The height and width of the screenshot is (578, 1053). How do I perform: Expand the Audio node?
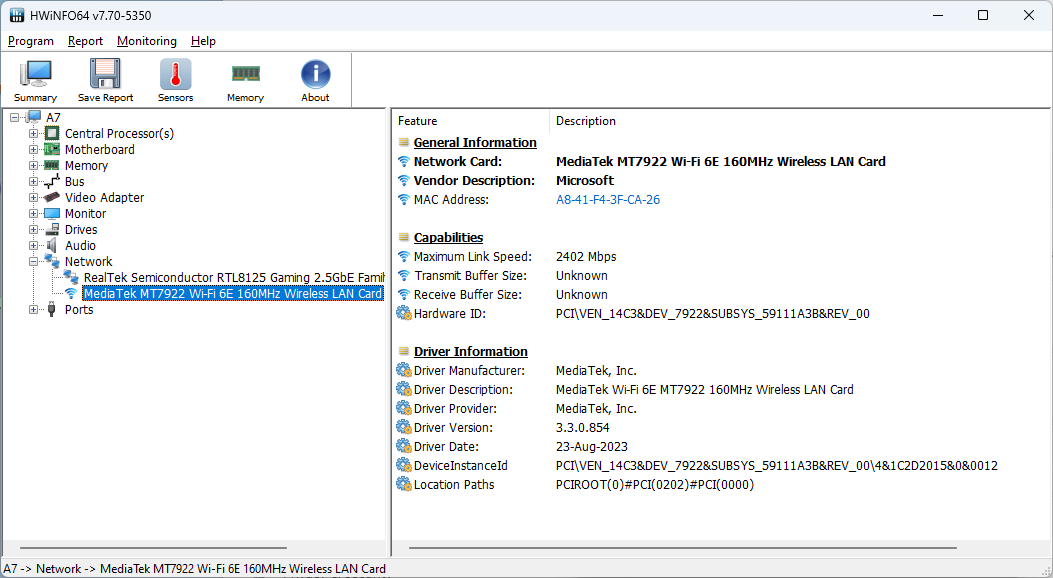(x=33, y=246)
